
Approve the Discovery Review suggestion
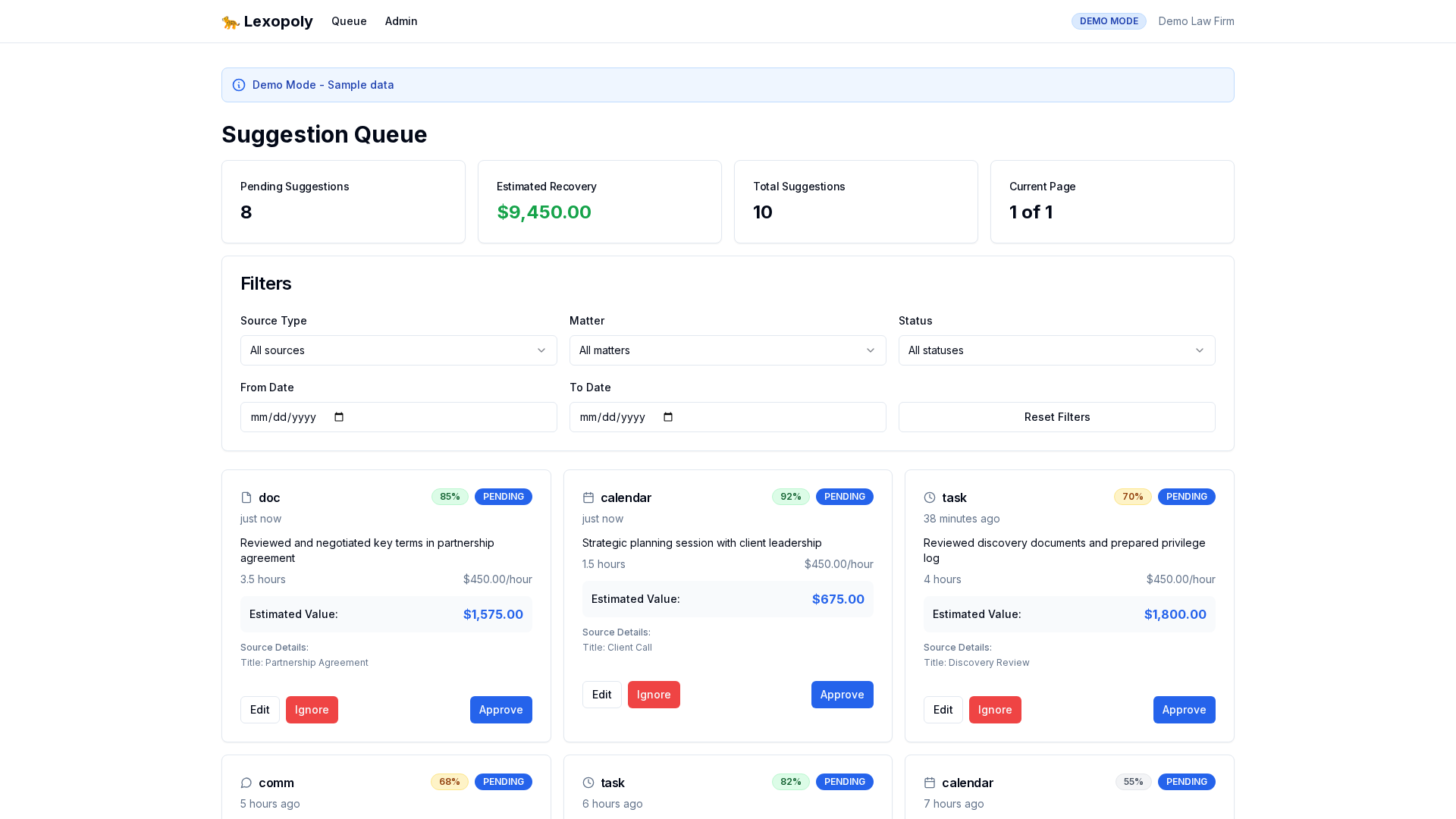[x=1185, y=710]
